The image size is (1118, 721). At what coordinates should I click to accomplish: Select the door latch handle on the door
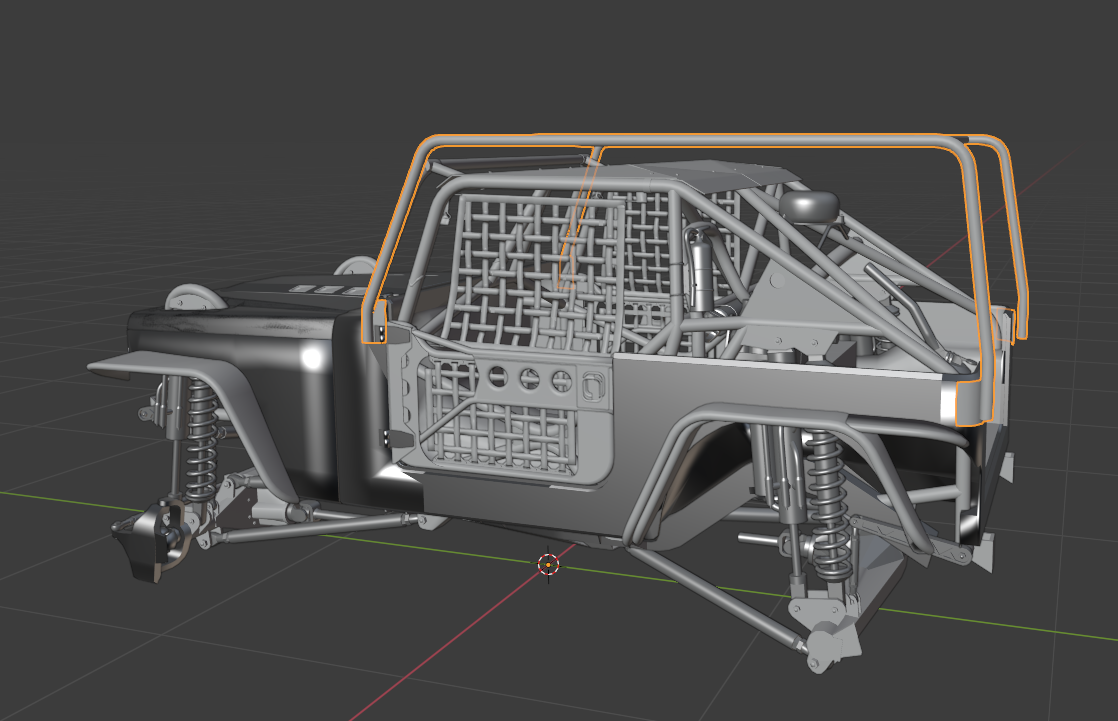(593, 387)
